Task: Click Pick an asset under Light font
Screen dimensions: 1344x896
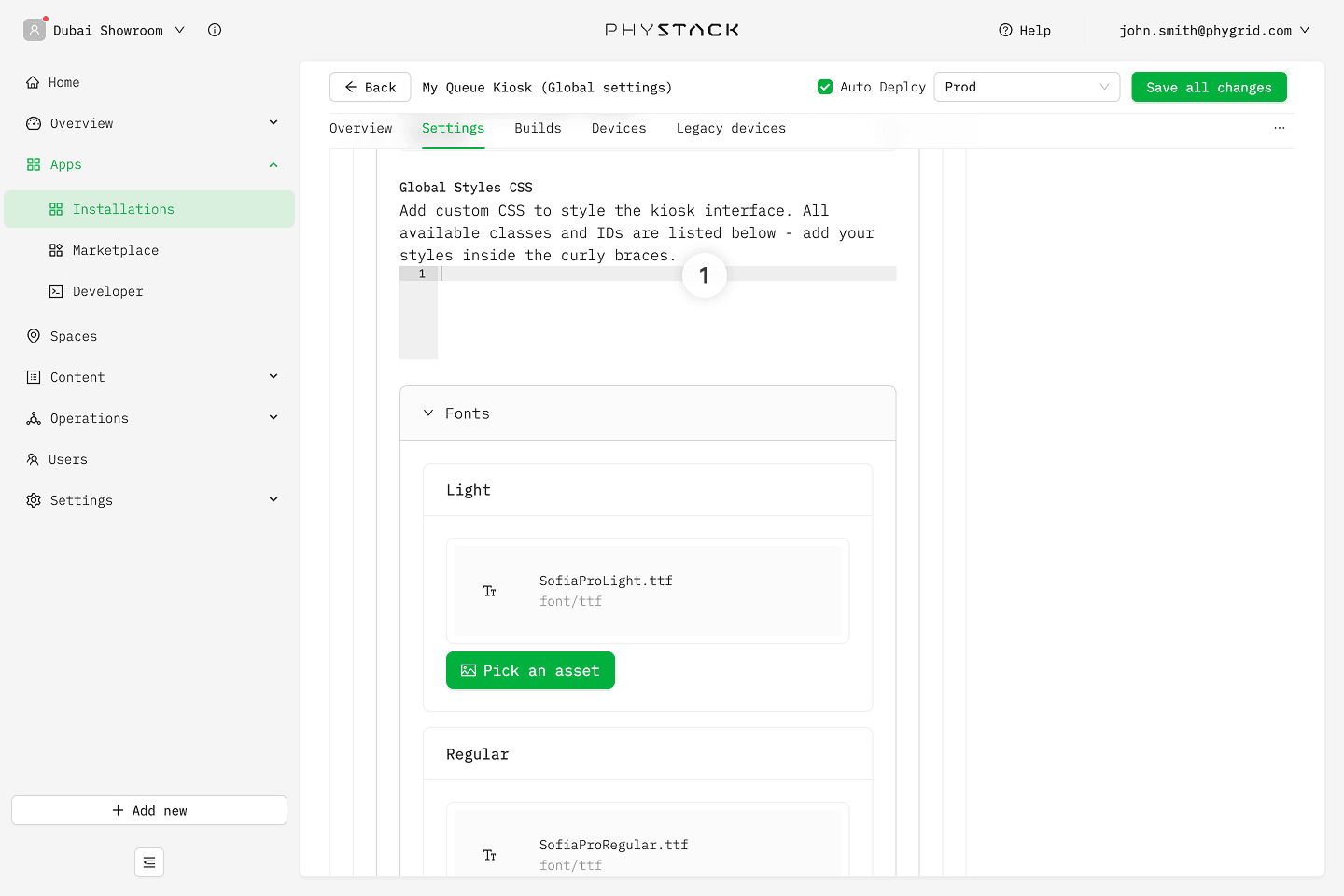Action: [530, 670]
